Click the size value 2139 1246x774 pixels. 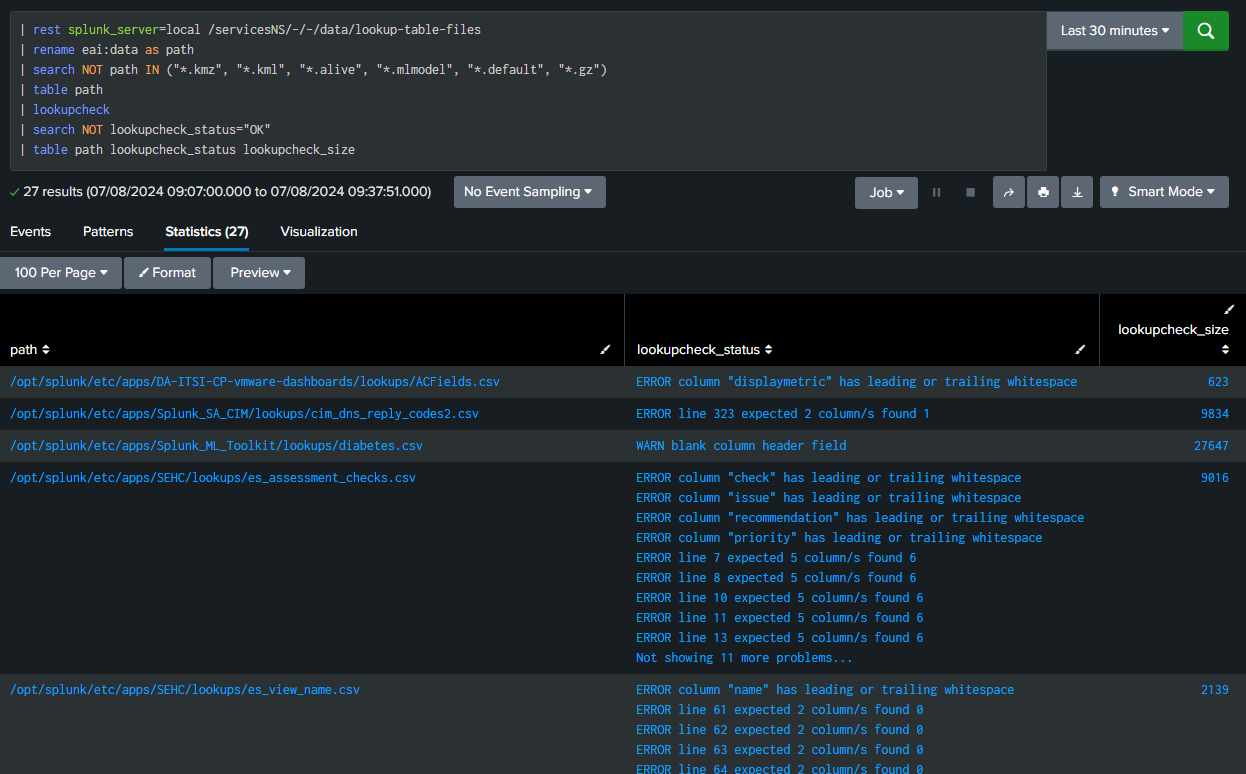(x=1215, y=690)
